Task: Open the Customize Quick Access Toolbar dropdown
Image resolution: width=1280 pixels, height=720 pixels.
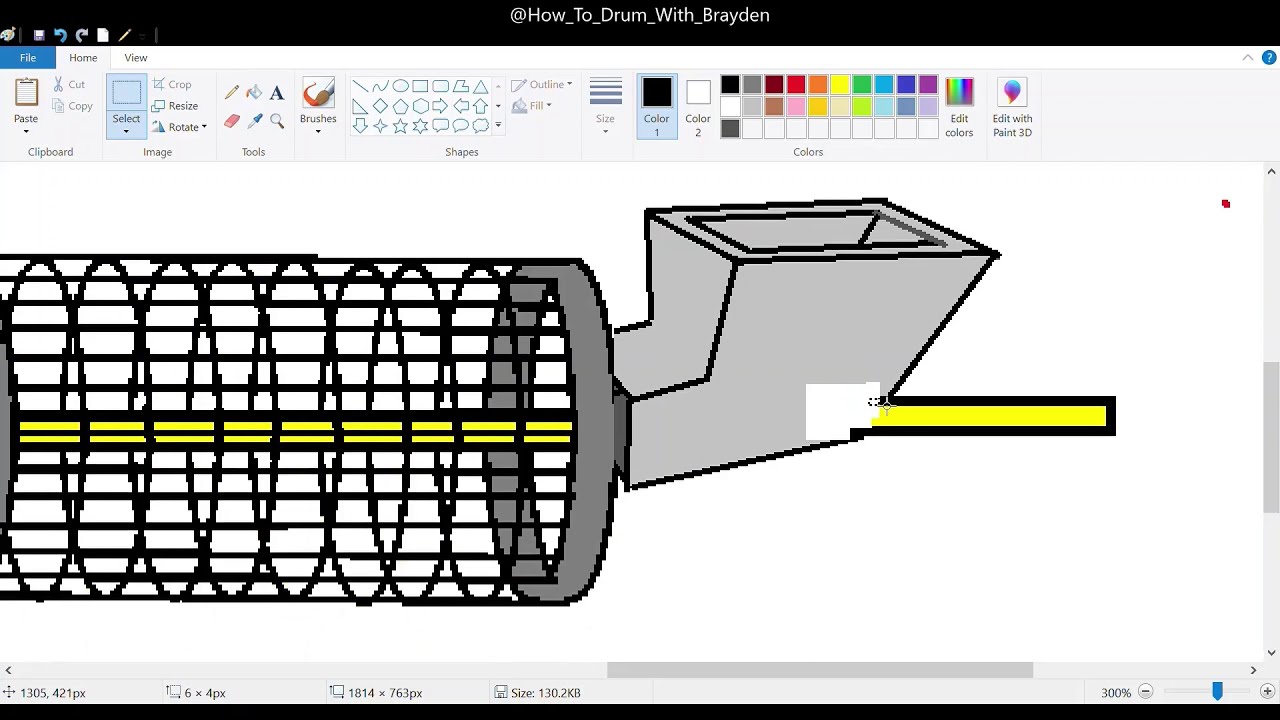Action: pos(143,35)
